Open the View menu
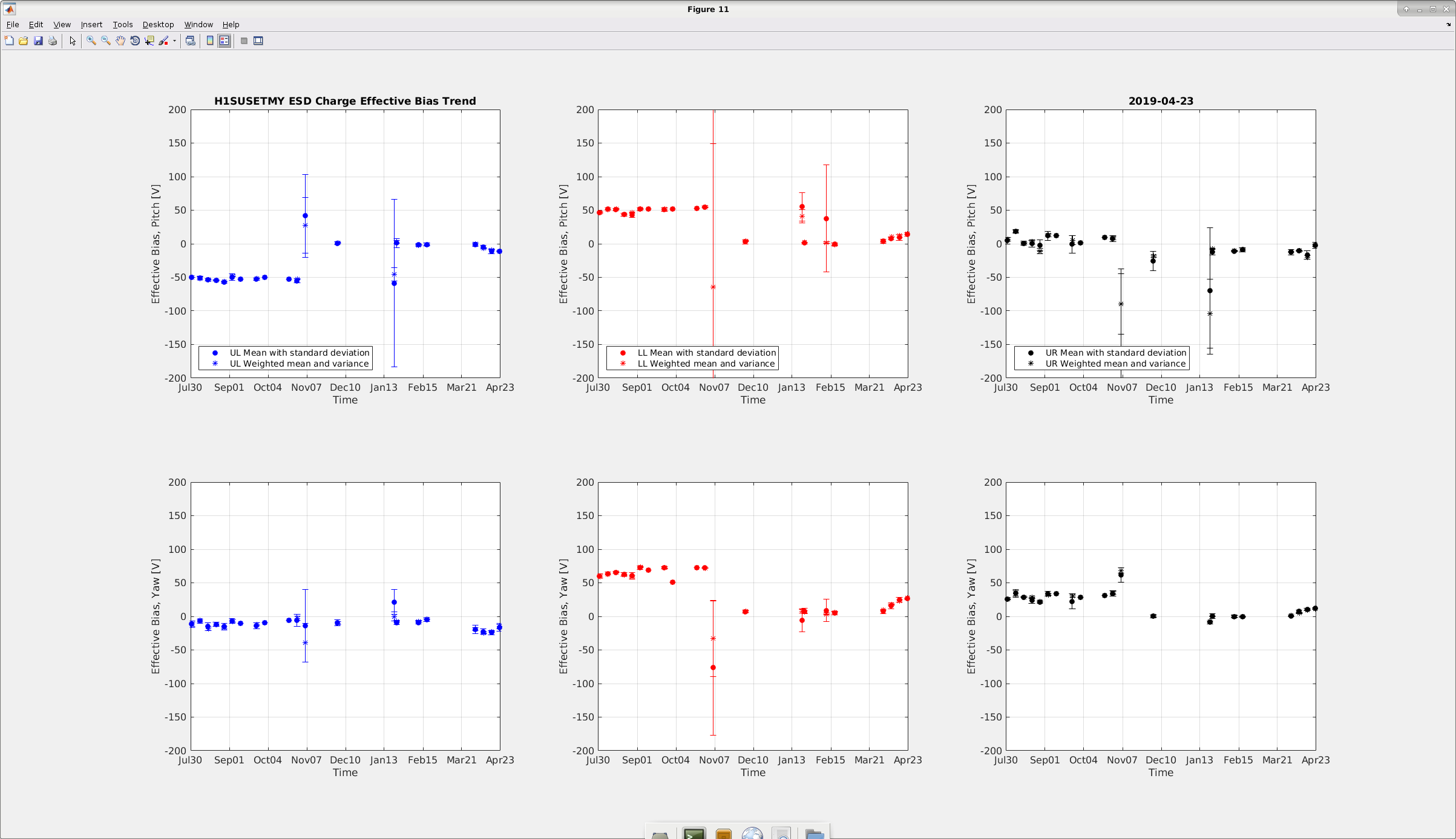1456x839 pixels. [x=62, y=25]
